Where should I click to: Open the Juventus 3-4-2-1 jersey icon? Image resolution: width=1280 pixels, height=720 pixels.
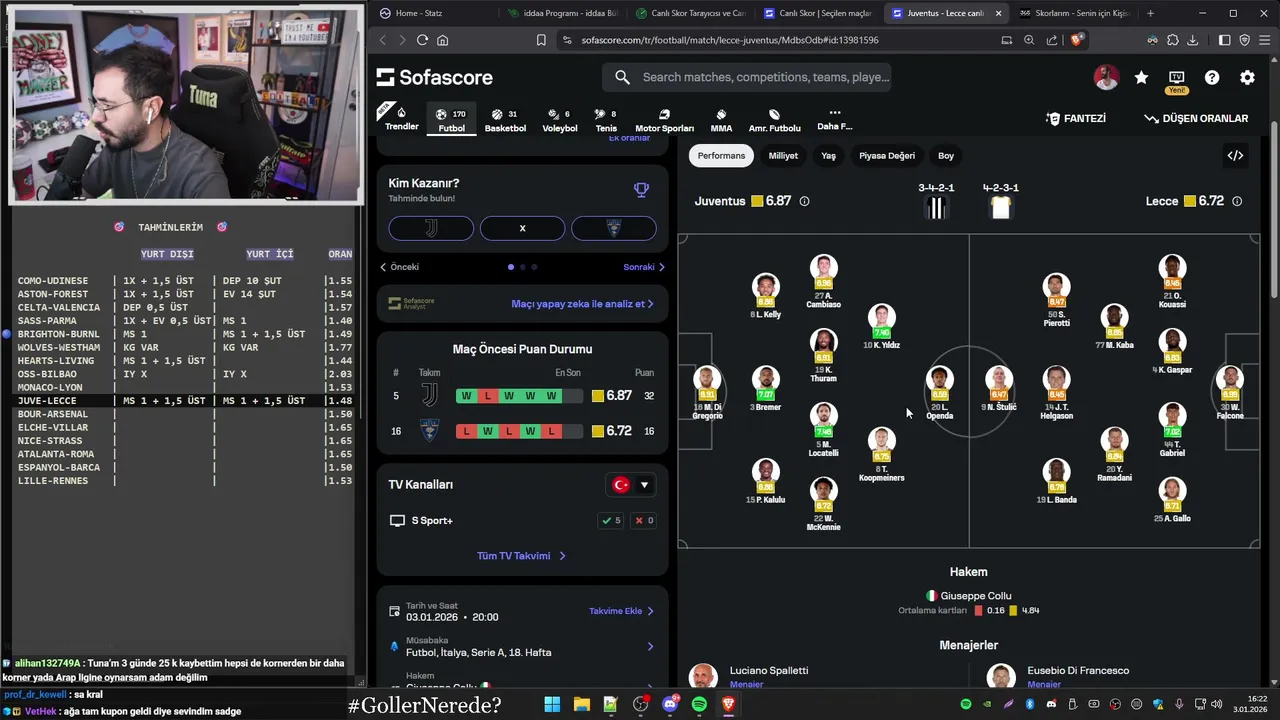[x=936, y=207]
